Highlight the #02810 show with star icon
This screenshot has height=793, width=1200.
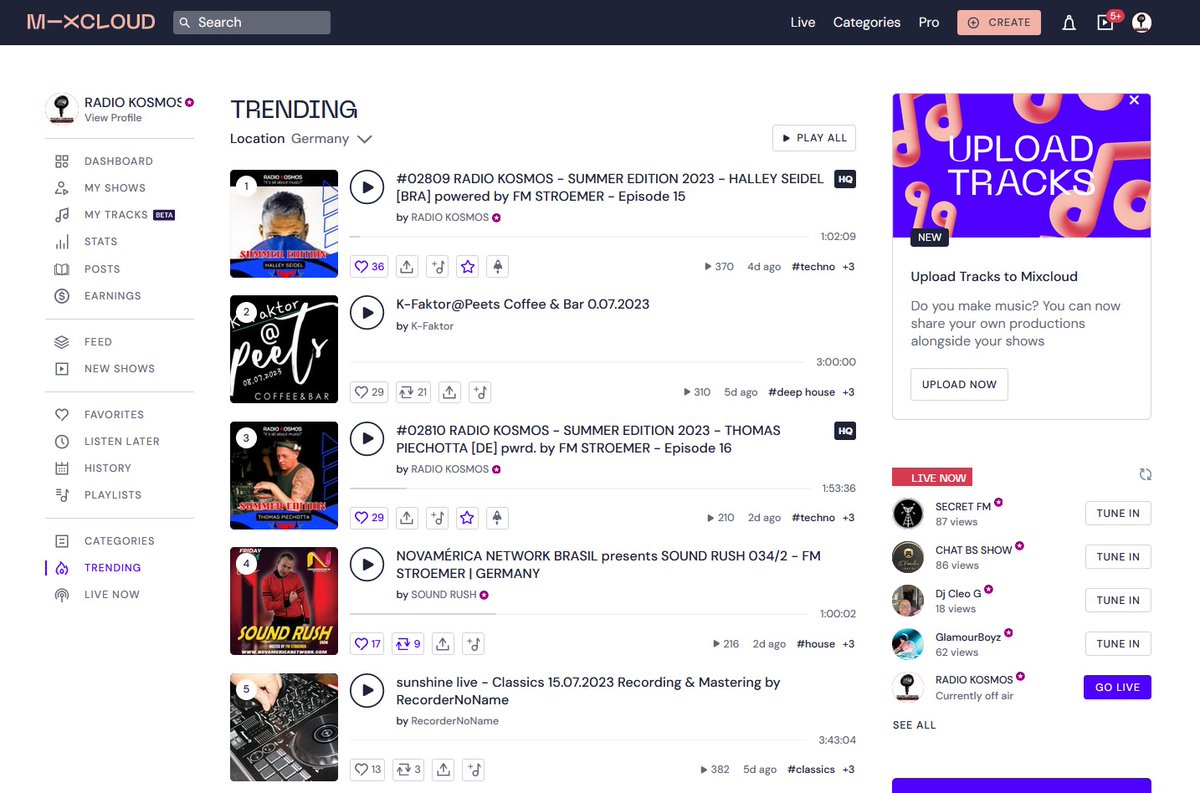(x=467, y=518)
